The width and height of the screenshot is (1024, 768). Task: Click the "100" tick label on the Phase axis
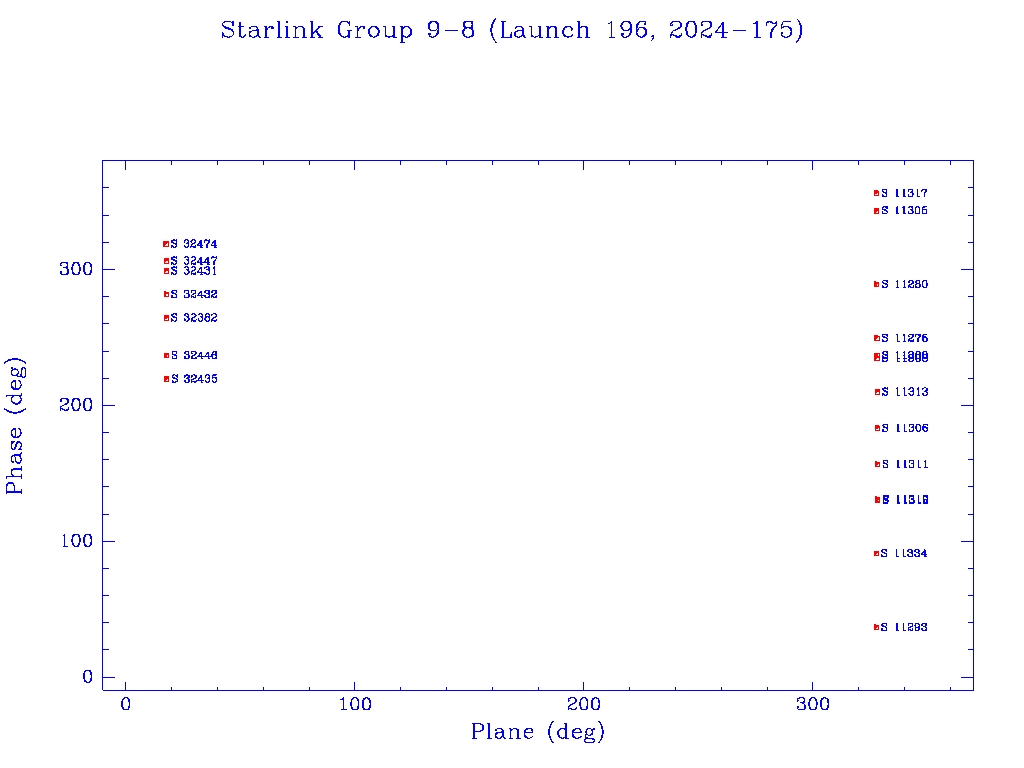click(76, 541)
